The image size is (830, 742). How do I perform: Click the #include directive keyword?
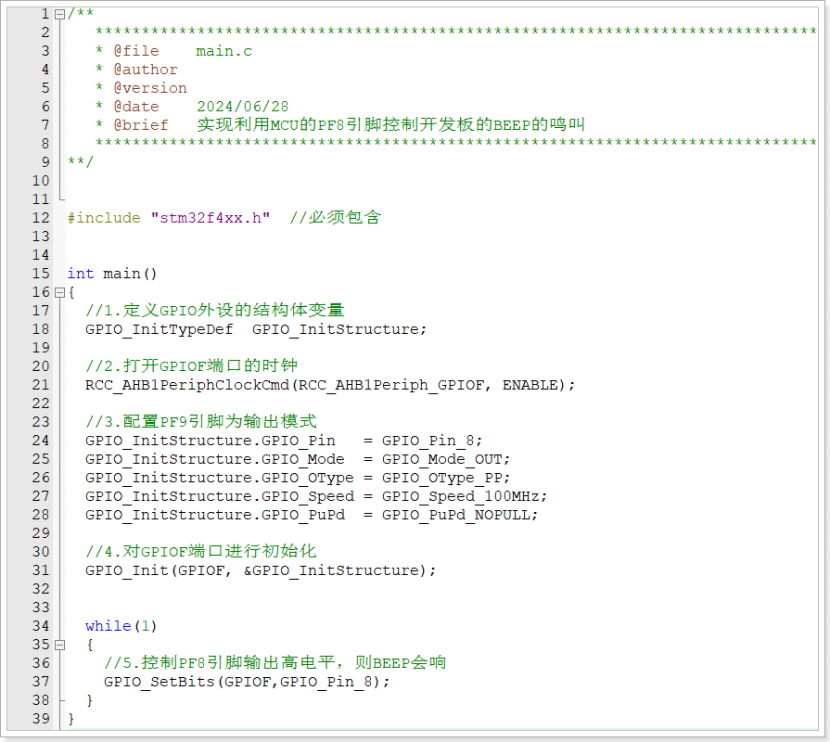[x=104, y=218]
